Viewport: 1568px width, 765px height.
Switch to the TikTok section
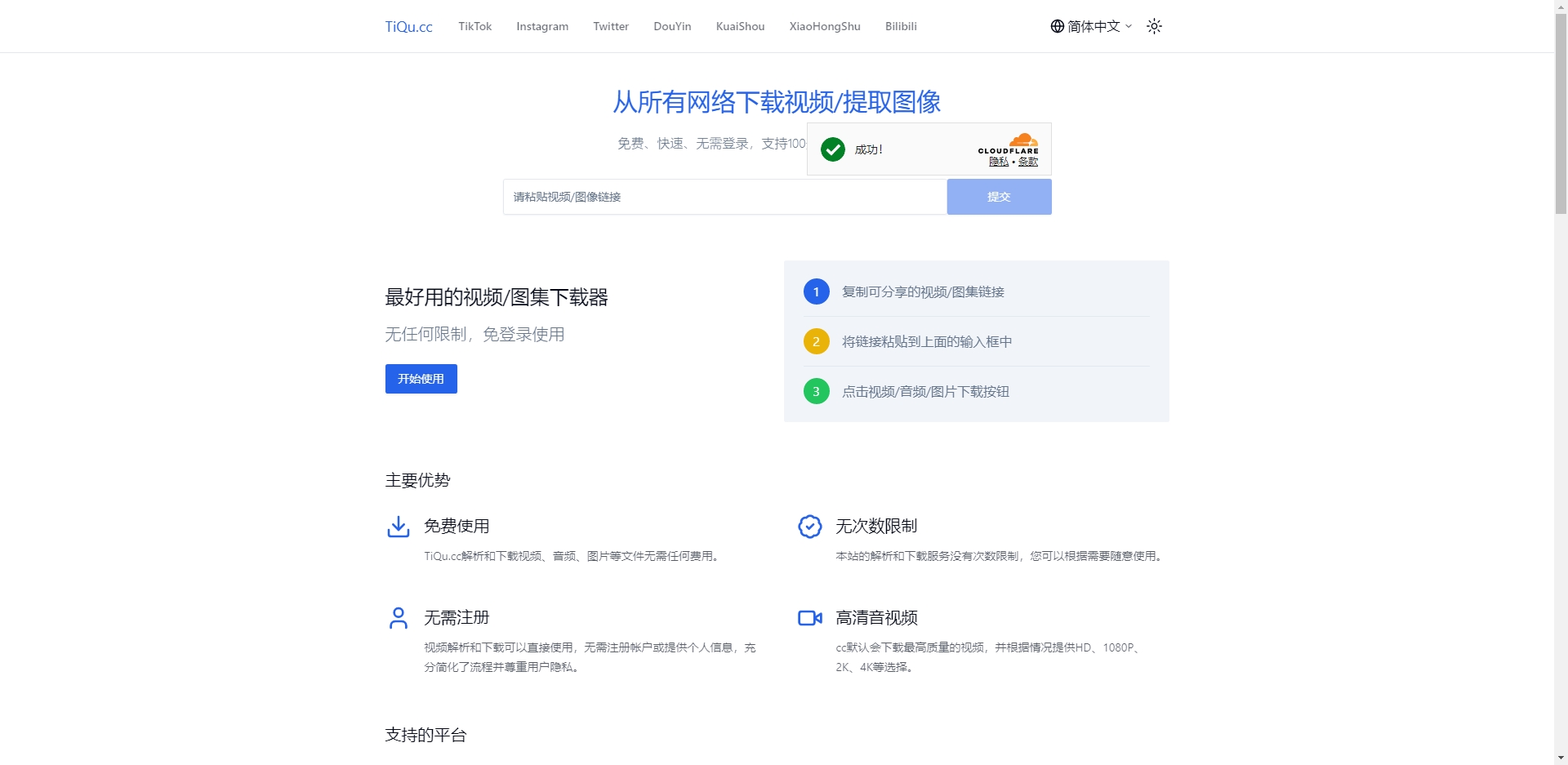[x=474, y=26]
